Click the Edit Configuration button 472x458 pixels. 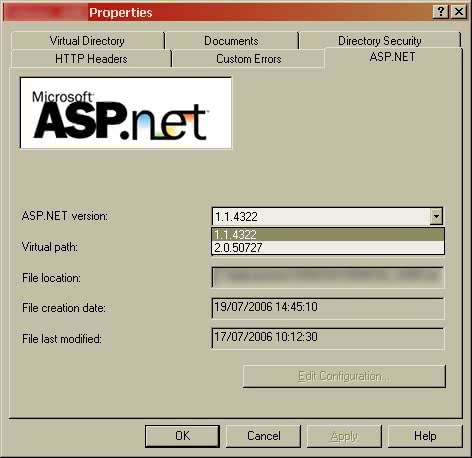click(344, 376)
